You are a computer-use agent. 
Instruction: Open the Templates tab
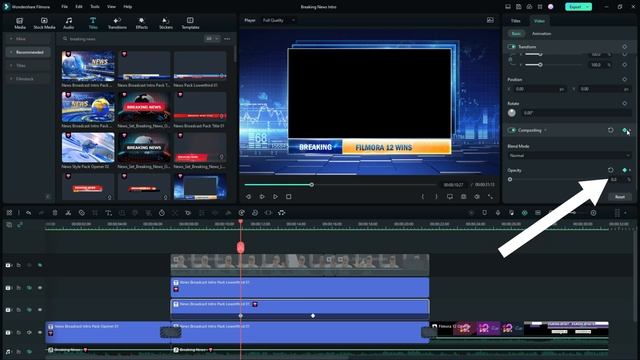(190, 23)
